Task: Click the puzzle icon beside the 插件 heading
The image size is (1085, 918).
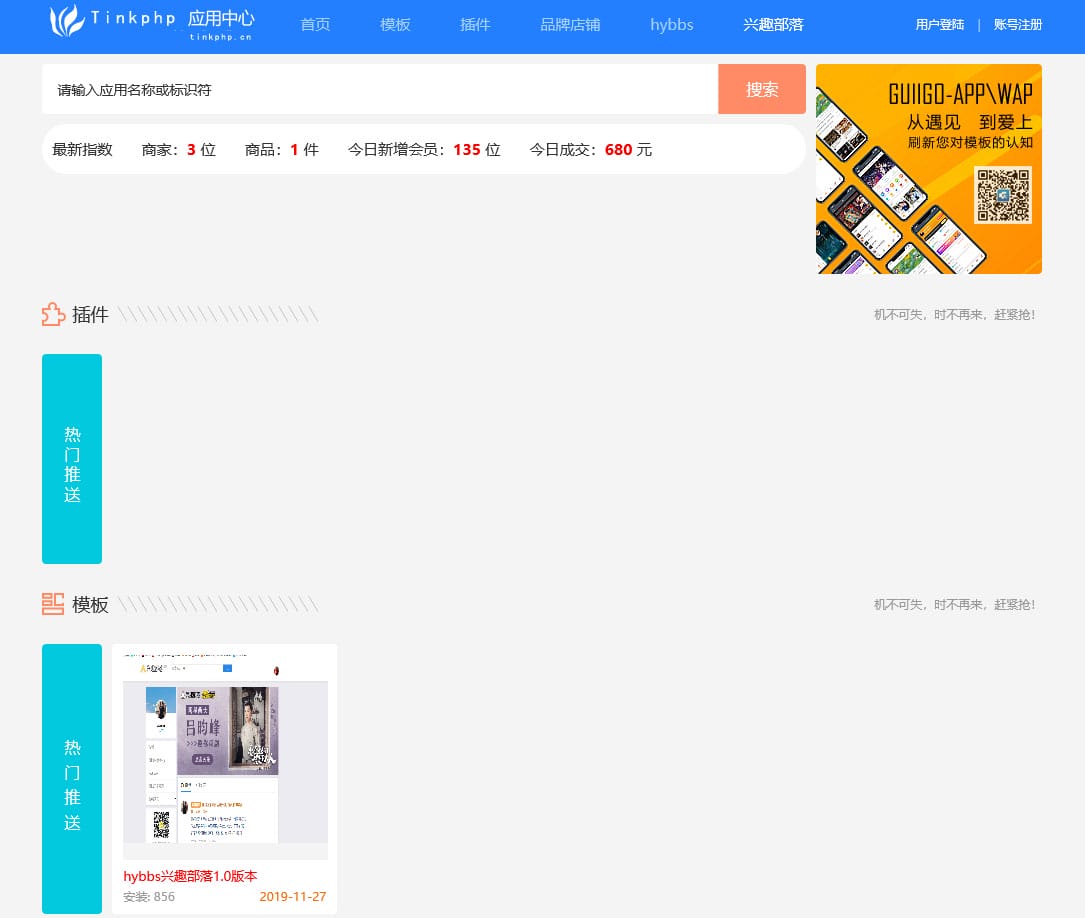Action: click(52, 314)
